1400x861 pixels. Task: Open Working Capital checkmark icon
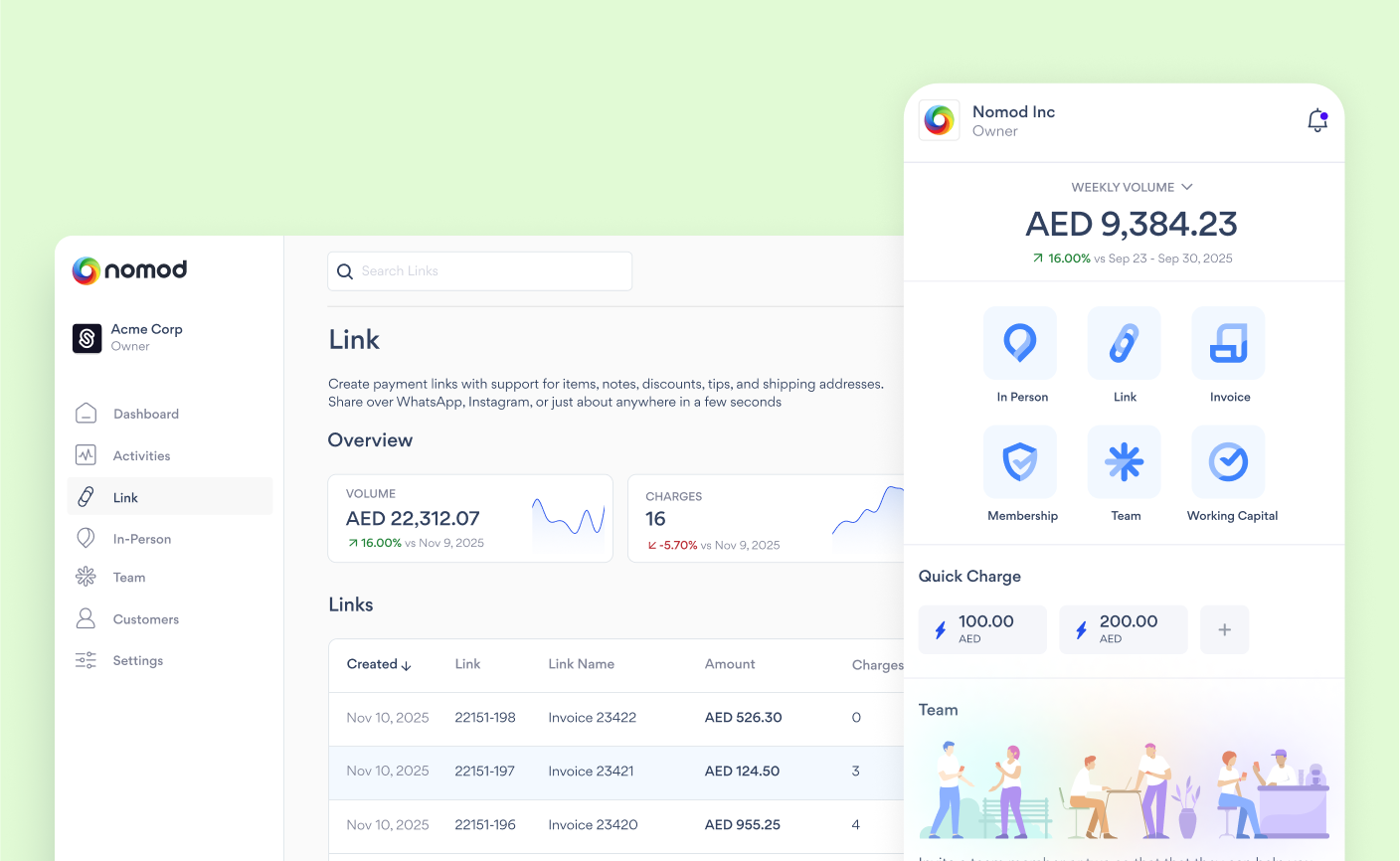(1228, 462)
